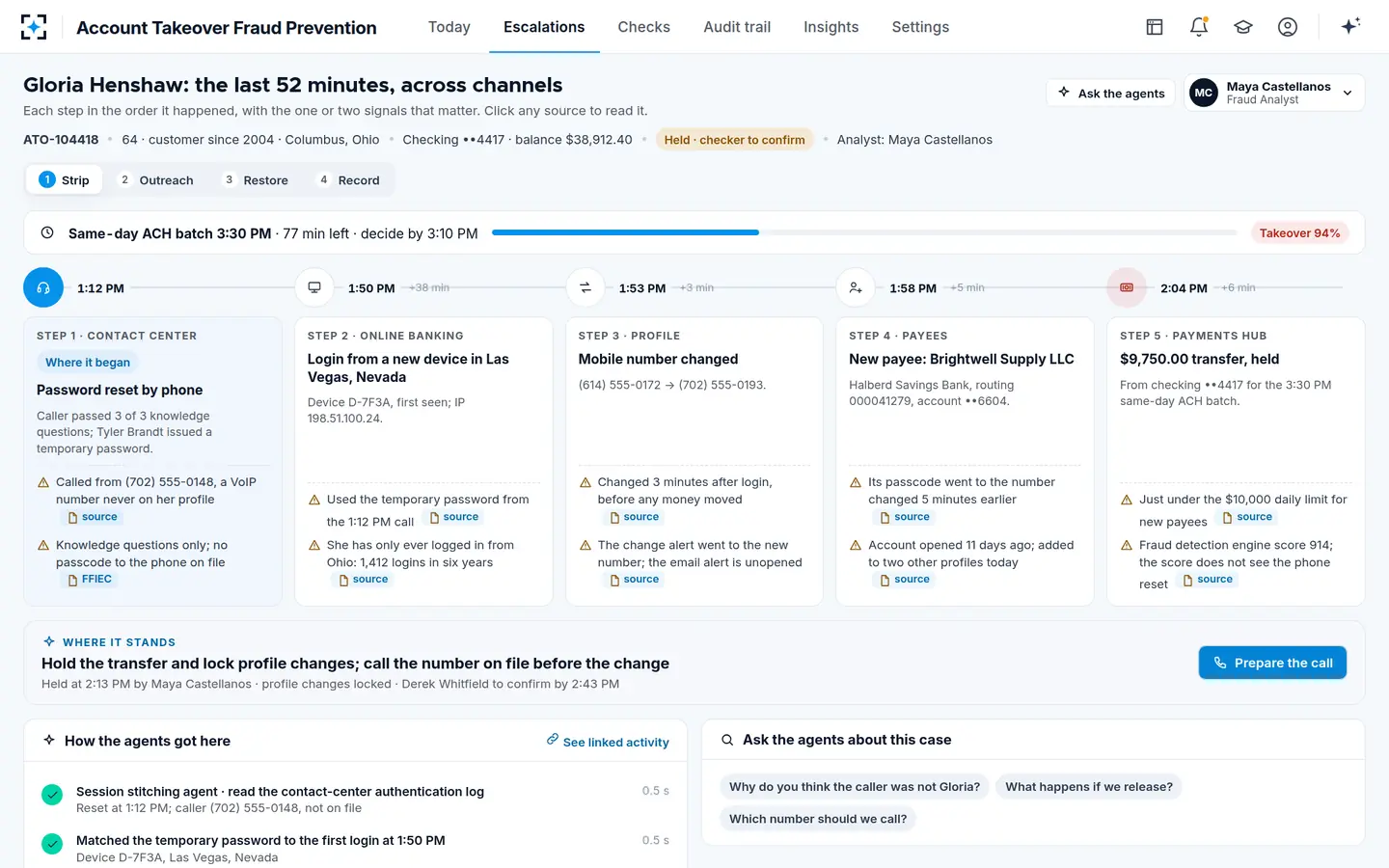Select the 2:04 PM payment icon
Image resolution: width=1389 pixels, height=868 pixels.
pos(1127,287)
